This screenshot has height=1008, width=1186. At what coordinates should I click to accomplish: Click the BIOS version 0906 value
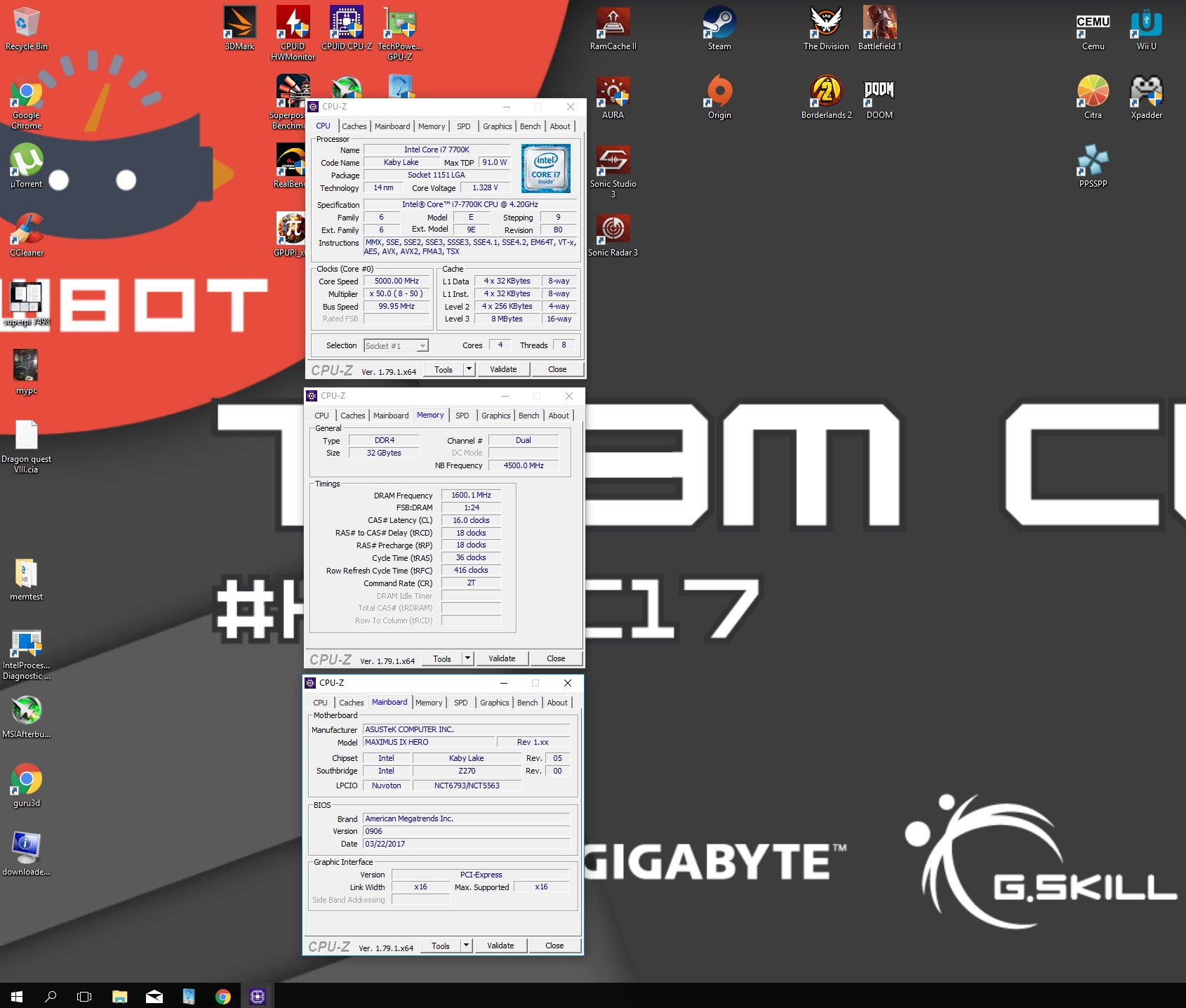pyautogui.click(x=466, y=831)
